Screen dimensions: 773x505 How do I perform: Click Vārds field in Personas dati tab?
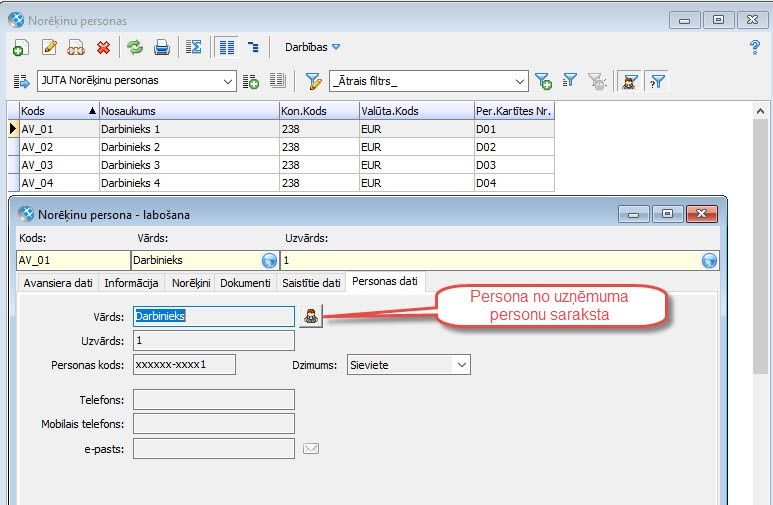pyautogui.click(x=214, y=316)
